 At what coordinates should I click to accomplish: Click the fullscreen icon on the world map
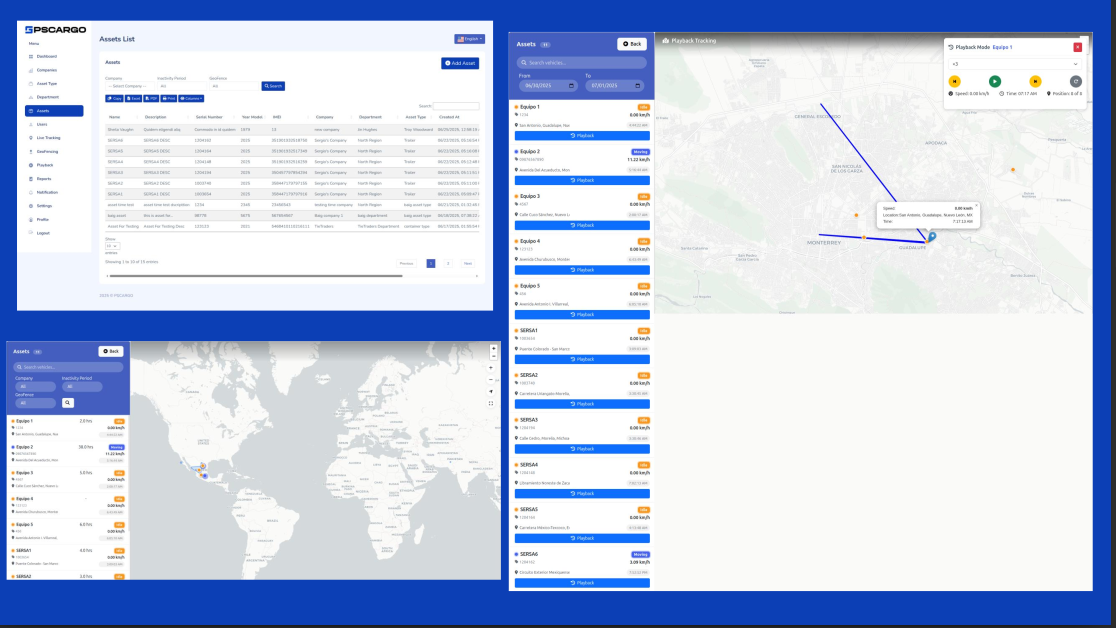click(492, 403)
